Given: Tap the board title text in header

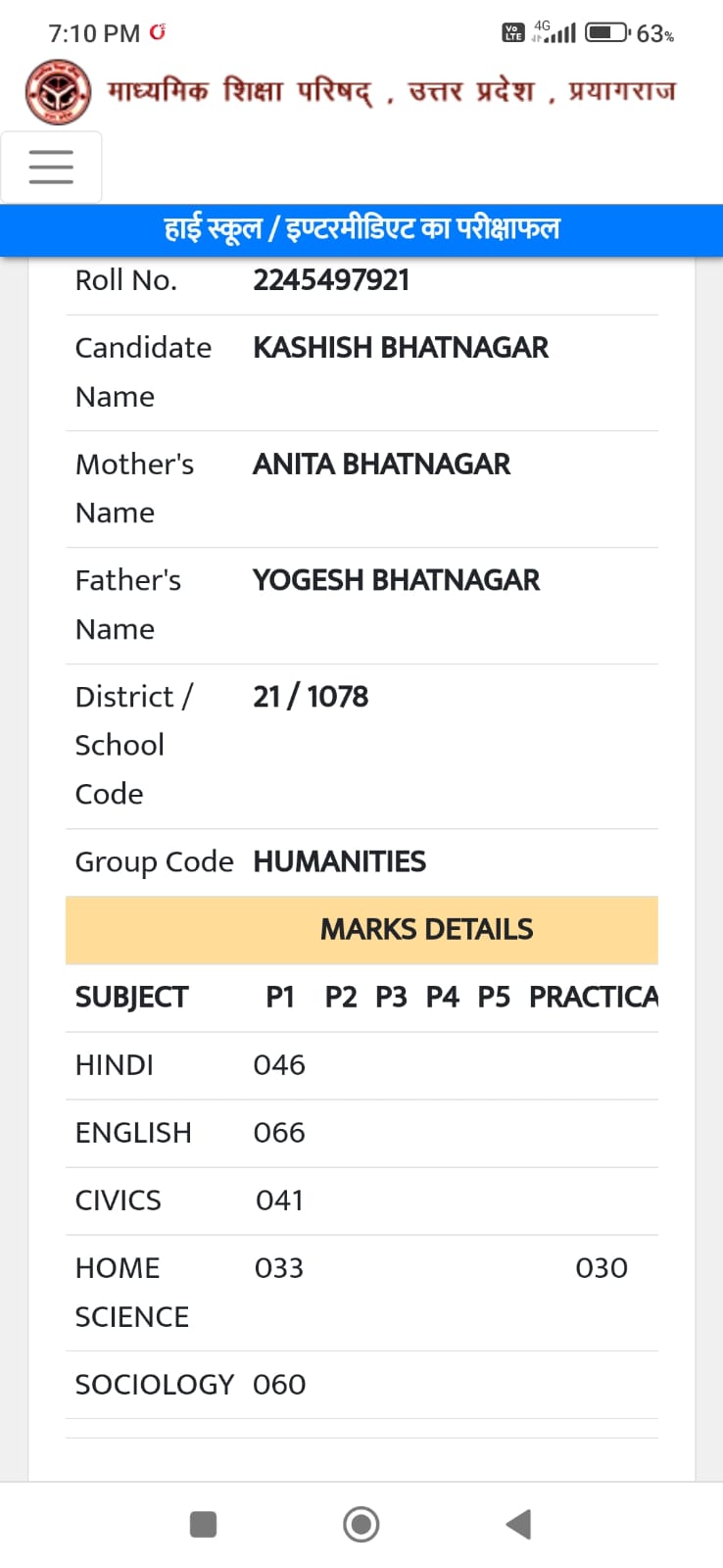Looking at the screenshot, I should (392, 91).
